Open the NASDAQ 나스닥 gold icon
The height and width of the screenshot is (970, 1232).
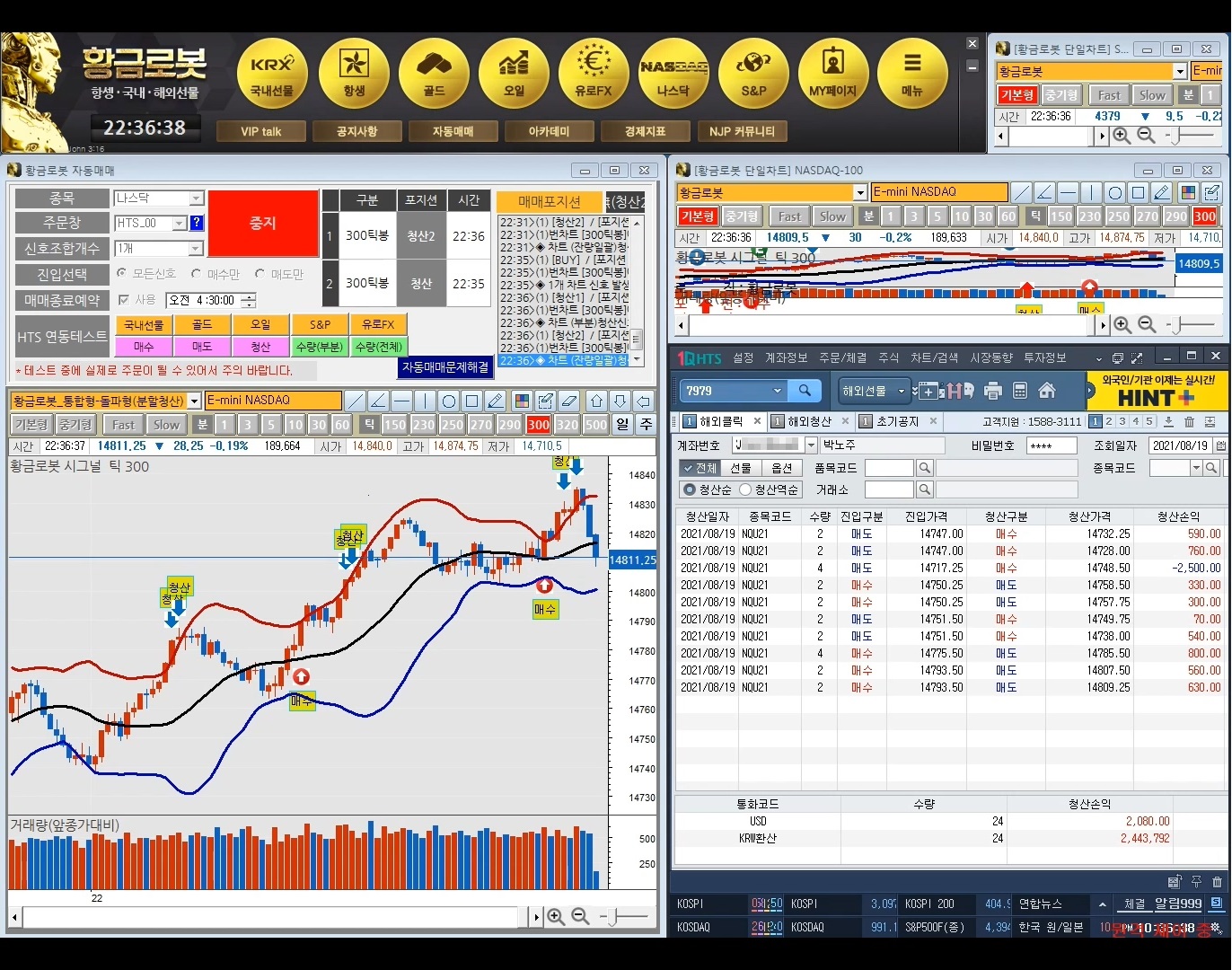673,74
